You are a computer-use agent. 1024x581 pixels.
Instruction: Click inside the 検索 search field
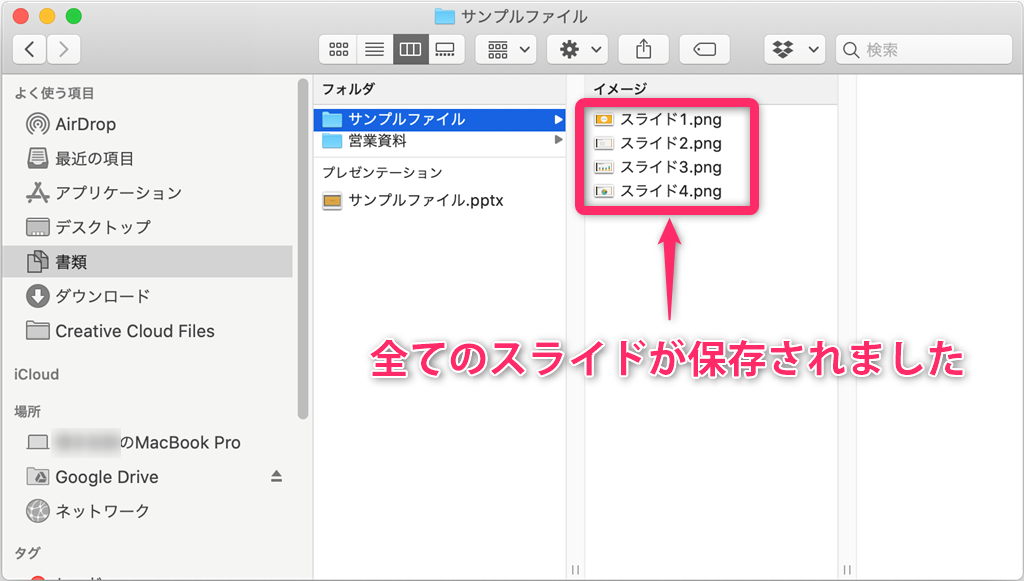[x=930, y=49]
